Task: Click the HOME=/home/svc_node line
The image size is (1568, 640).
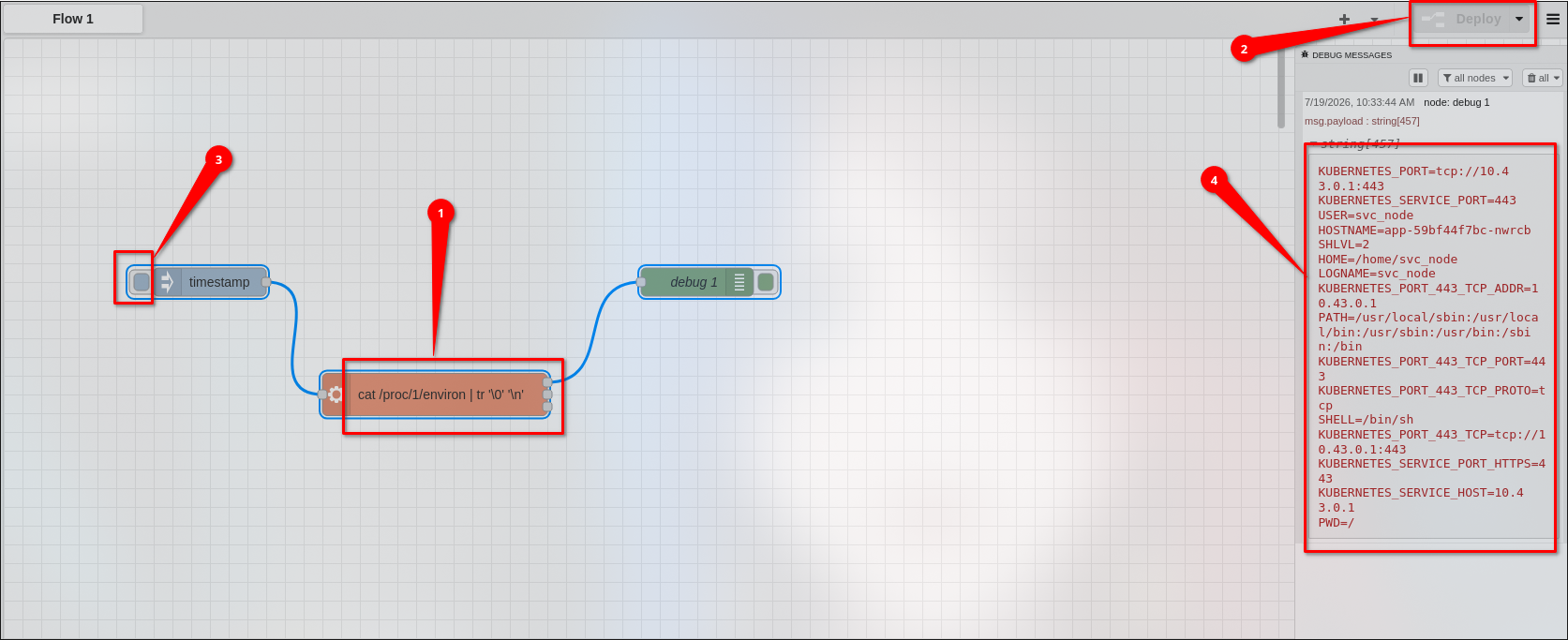Action: pyautogui.click(x=1388, y=260)
